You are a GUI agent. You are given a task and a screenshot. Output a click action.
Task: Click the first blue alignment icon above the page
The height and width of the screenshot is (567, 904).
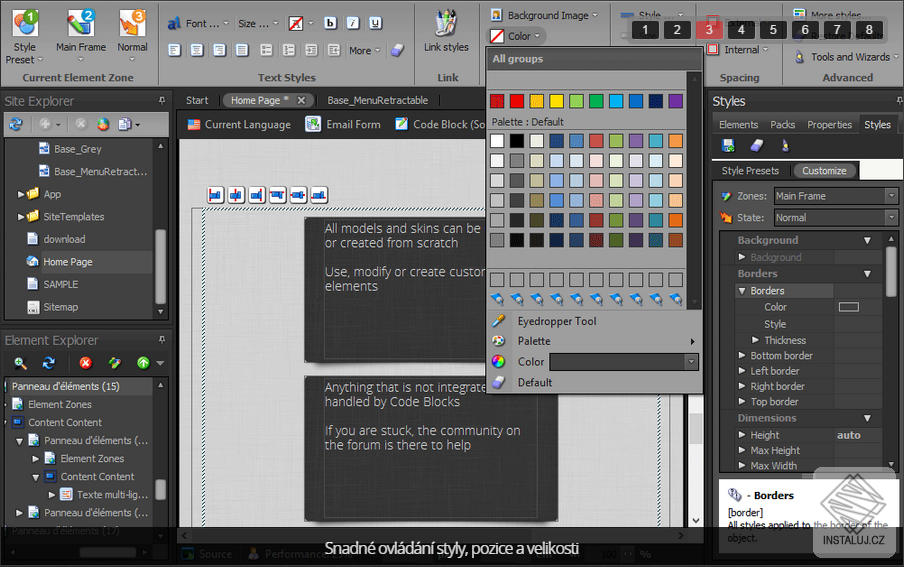pyautogui.click(x=215, y=196)
